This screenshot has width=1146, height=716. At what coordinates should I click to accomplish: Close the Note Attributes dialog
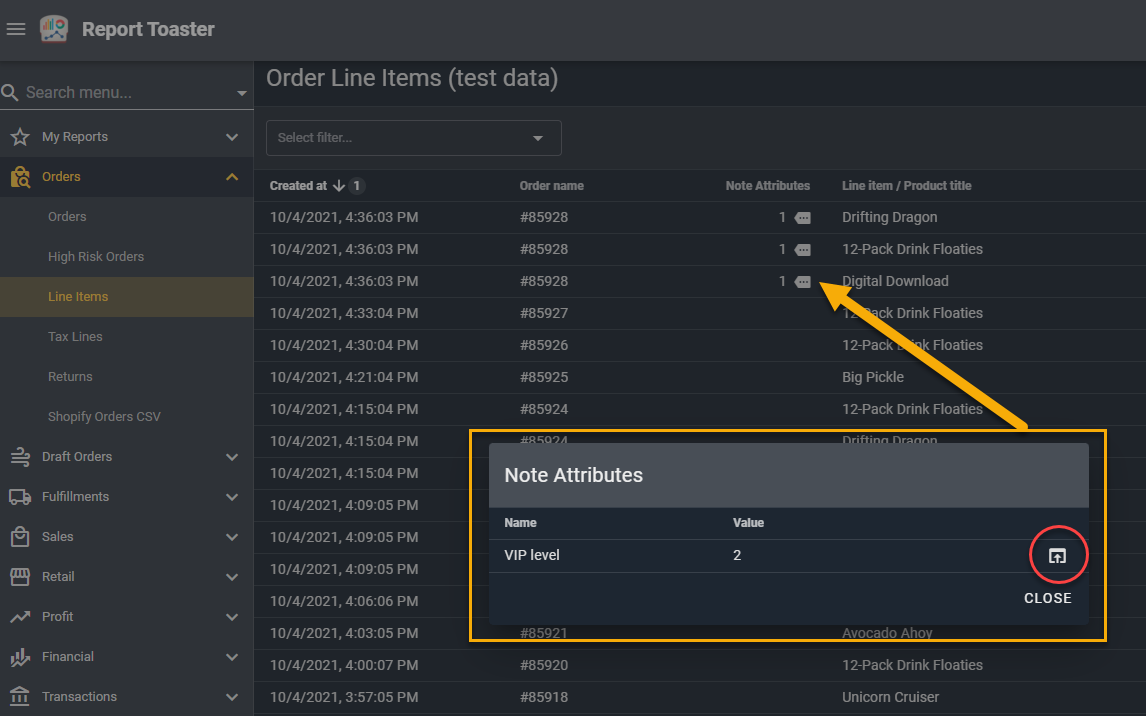(x=1047, y=598)
